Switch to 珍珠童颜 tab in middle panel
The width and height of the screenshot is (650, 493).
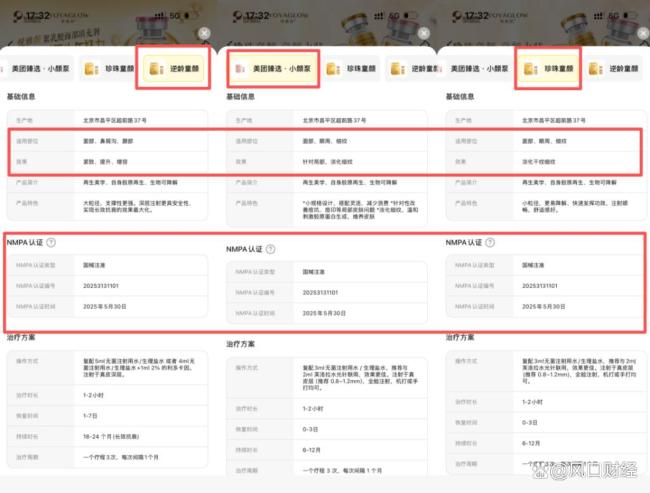(x=351, y=68)
